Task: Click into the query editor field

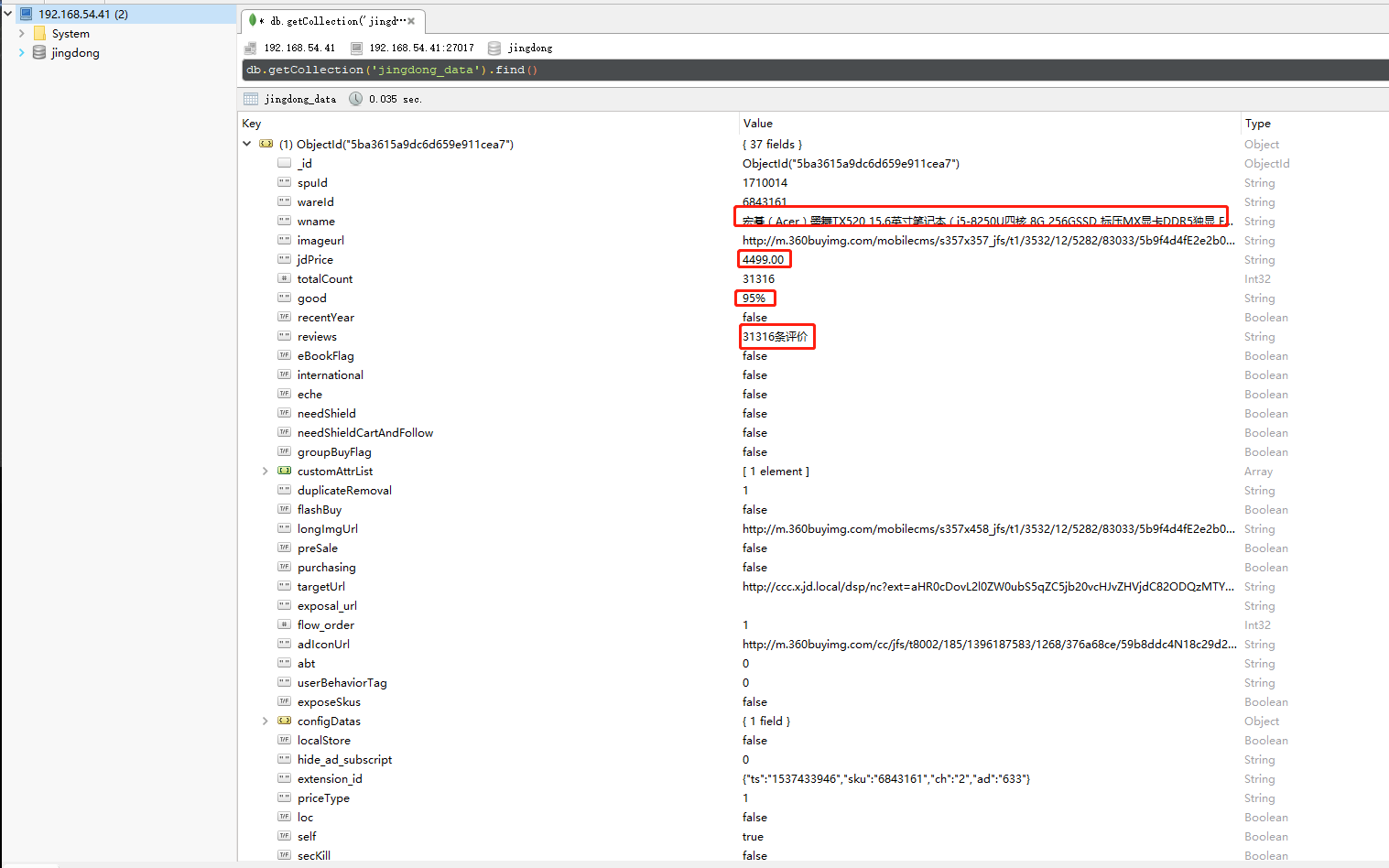Action: [x=815, y=70]
